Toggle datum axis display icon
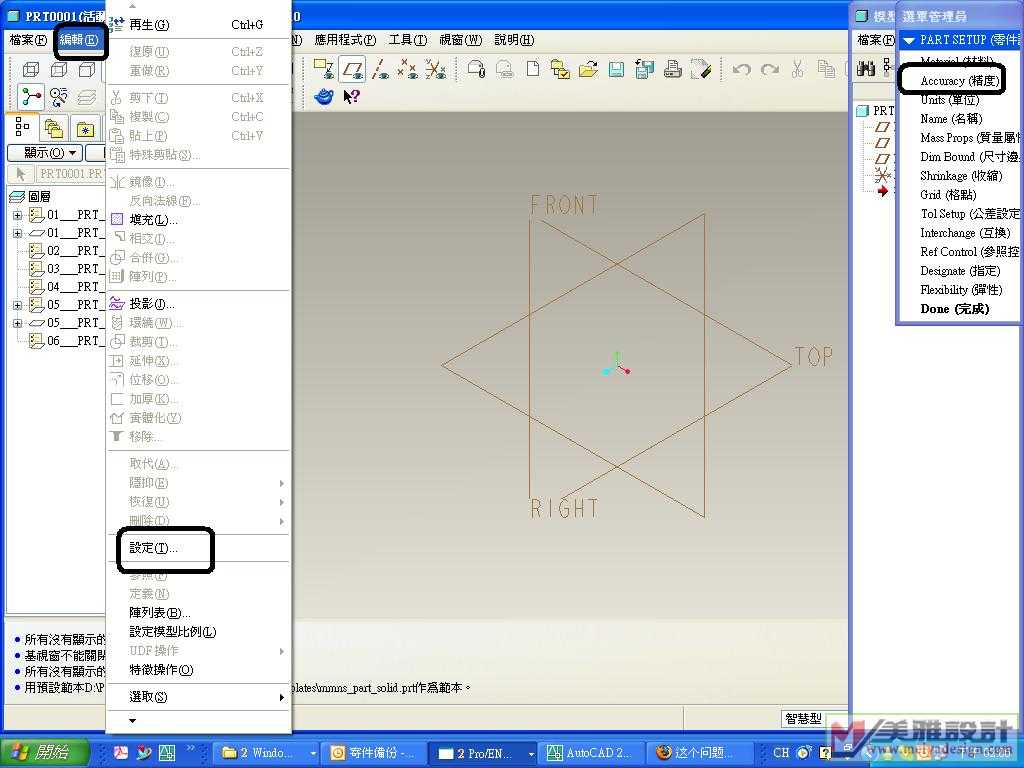This screenshot has width=1024, height=768. click(x=380, y=69)
